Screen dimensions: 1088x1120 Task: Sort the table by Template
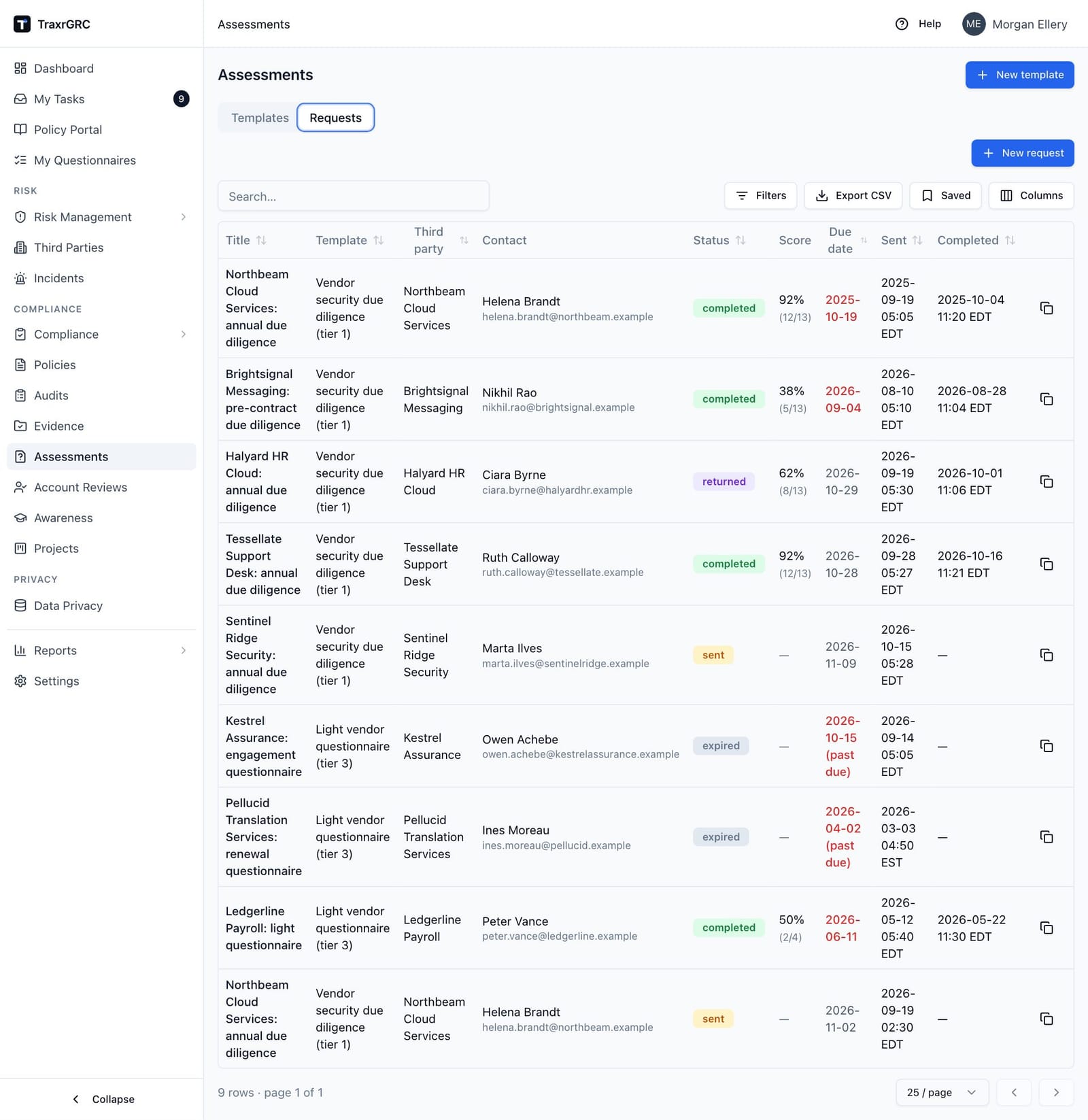click(379, 240)
